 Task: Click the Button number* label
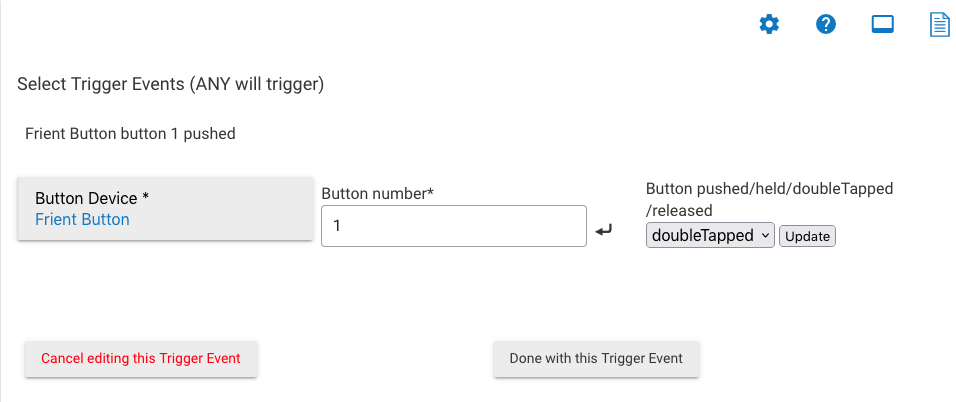click(377, 192)
